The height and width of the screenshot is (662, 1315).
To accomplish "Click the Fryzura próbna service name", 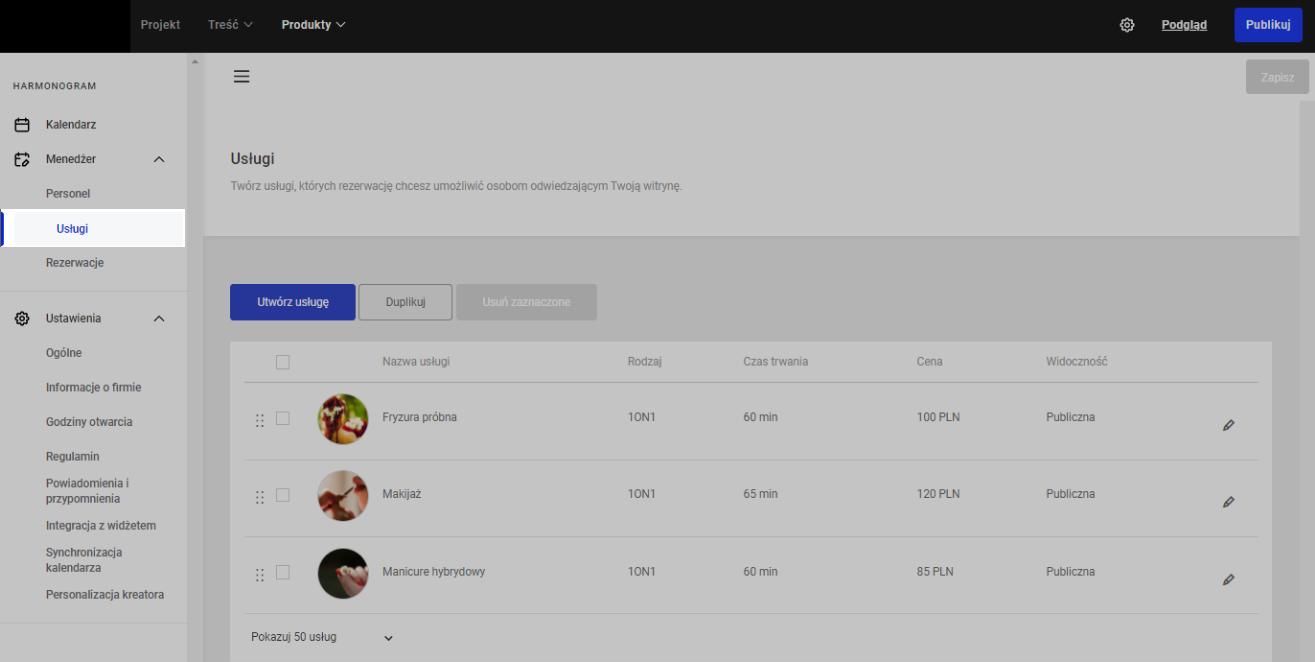I will [420, 417].
